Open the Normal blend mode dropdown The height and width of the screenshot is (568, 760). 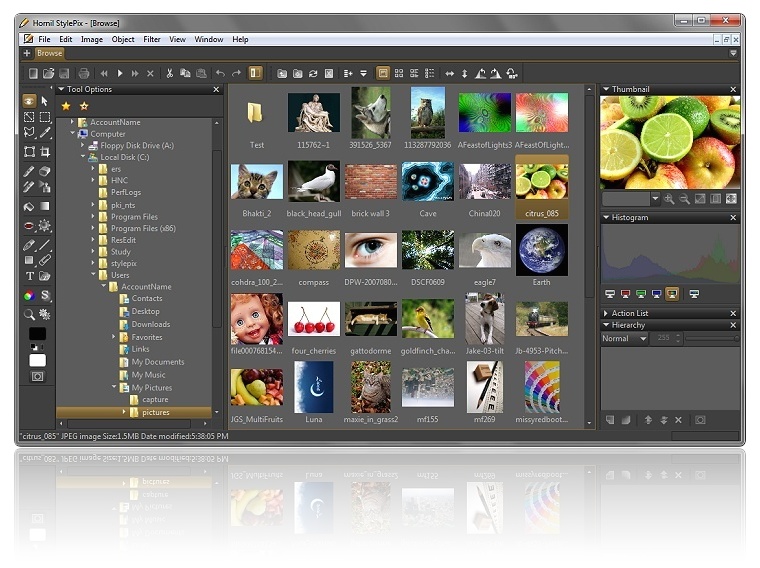click(x=625, y=339)
